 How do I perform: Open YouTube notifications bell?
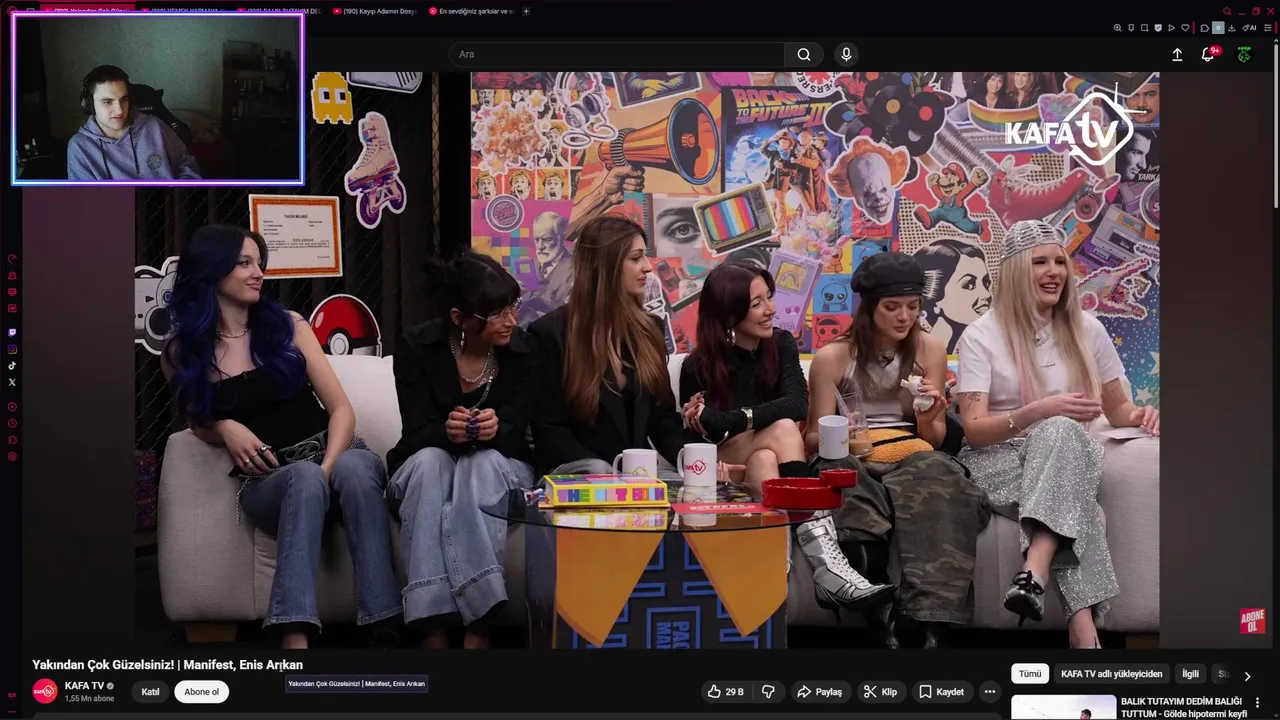[1208, 55]
